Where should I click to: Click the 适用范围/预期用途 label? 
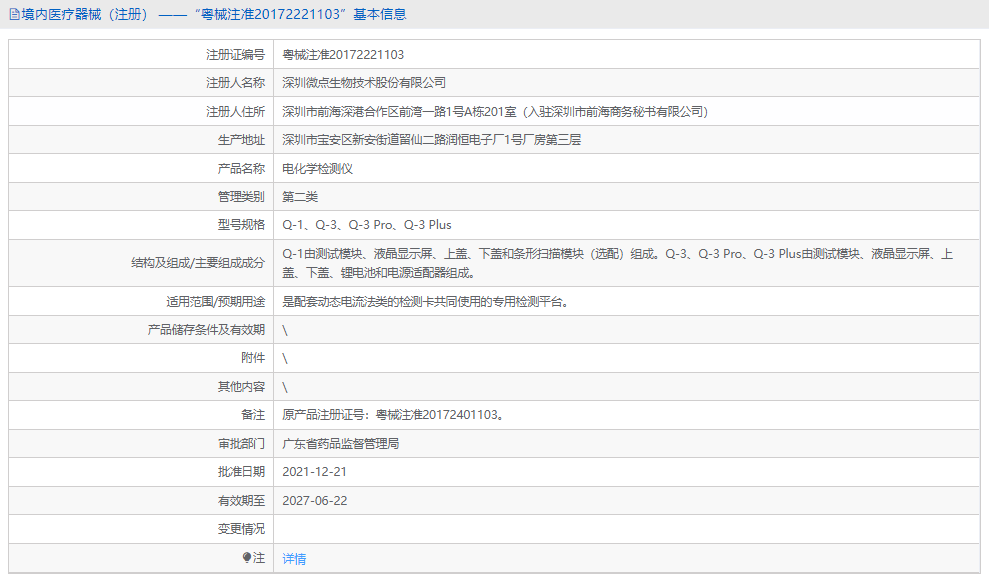[x=216, y=302]
